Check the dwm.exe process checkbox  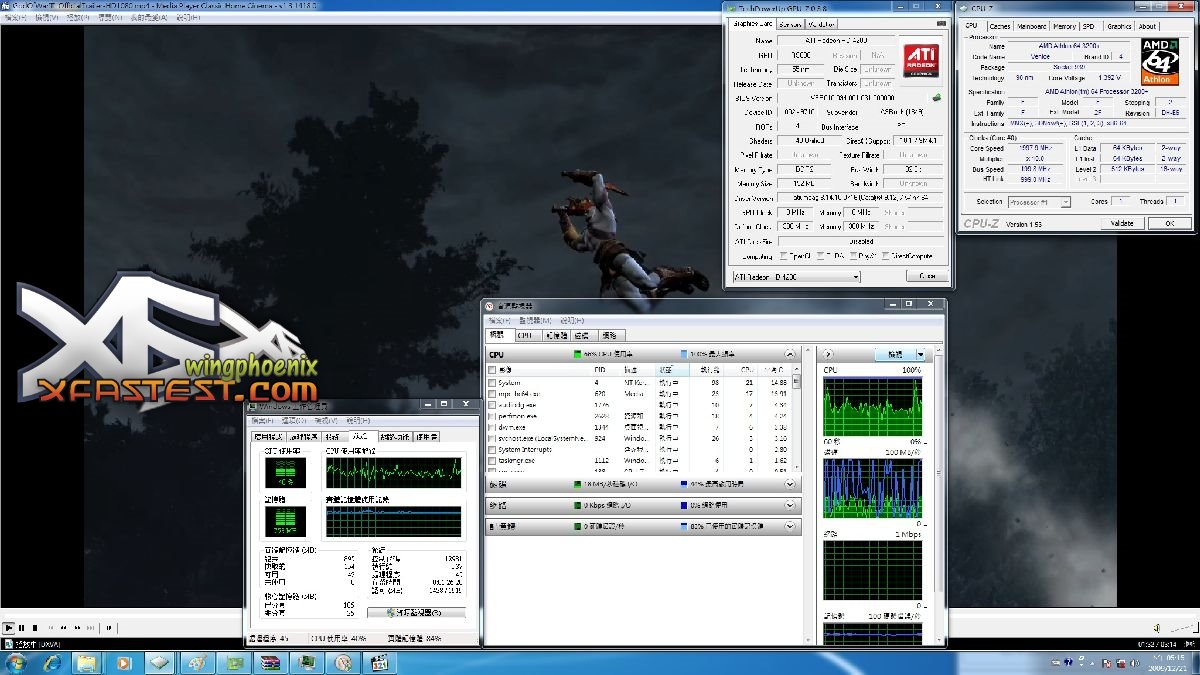click(x=492, y=427)
